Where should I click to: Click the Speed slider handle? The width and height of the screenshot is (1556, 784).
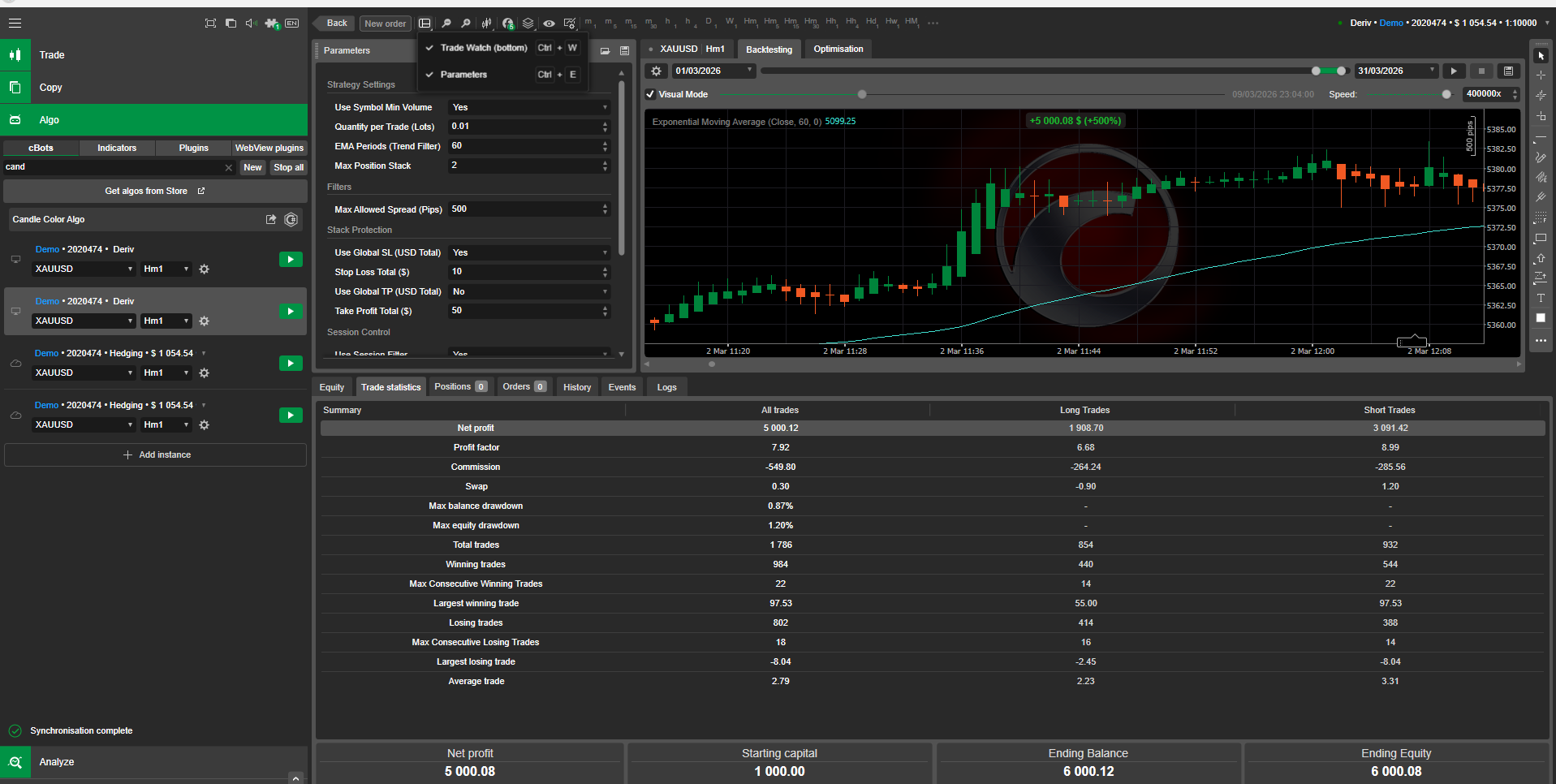coord(1446,95)
